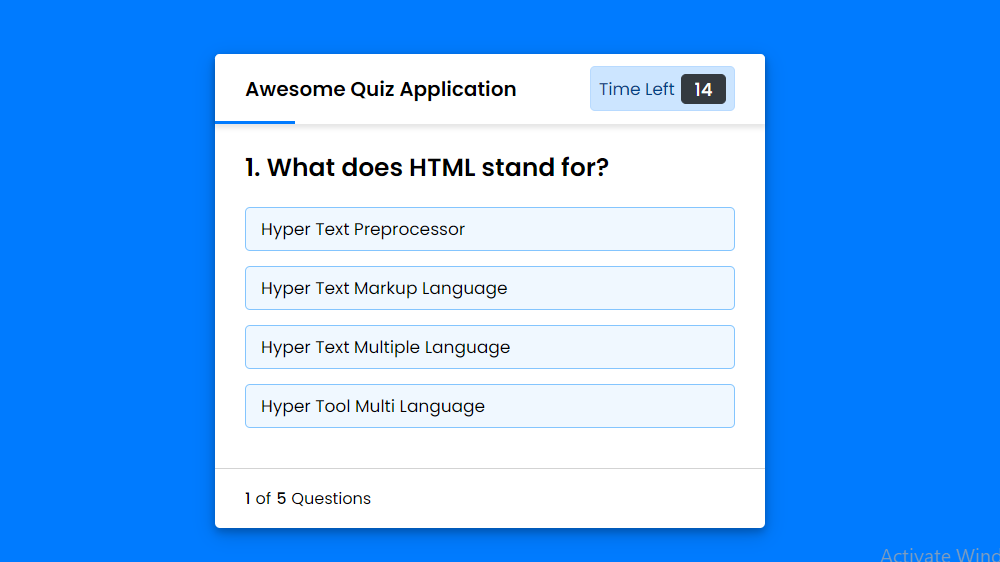The width and height of the screenshot is (1000, 562).
Task: Click the blue time progress line under the header
Action: tap(255, 122)
